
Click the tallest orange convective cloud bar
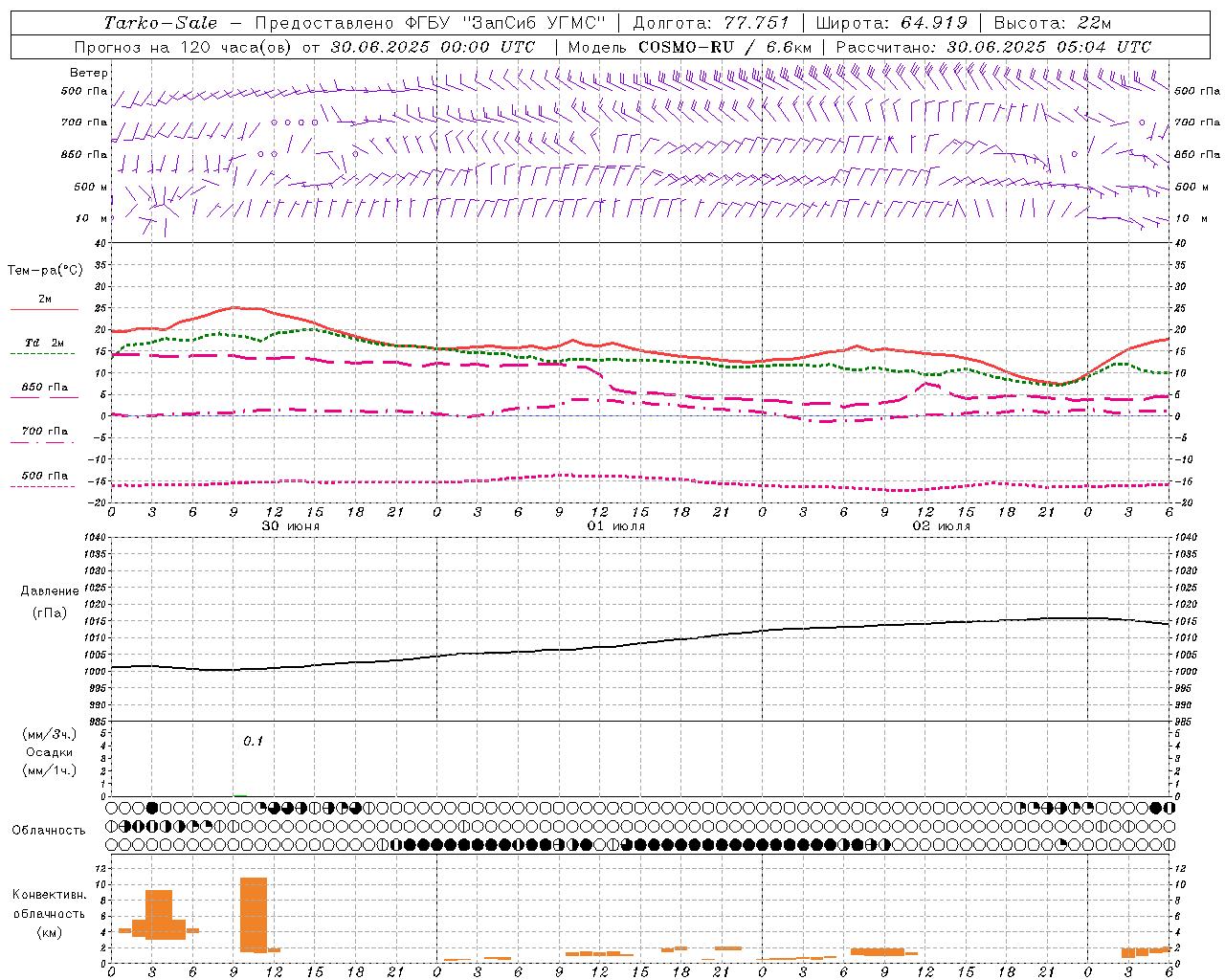[254, 915]
